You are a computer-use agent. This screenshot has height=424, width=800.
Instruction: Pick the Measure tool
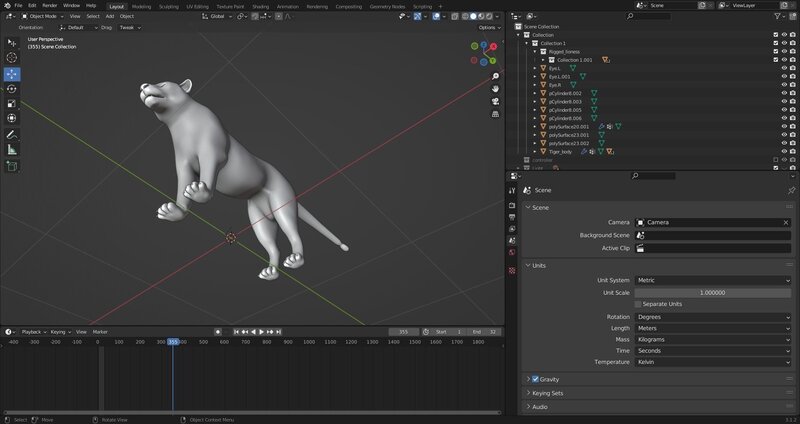point(12,149)
